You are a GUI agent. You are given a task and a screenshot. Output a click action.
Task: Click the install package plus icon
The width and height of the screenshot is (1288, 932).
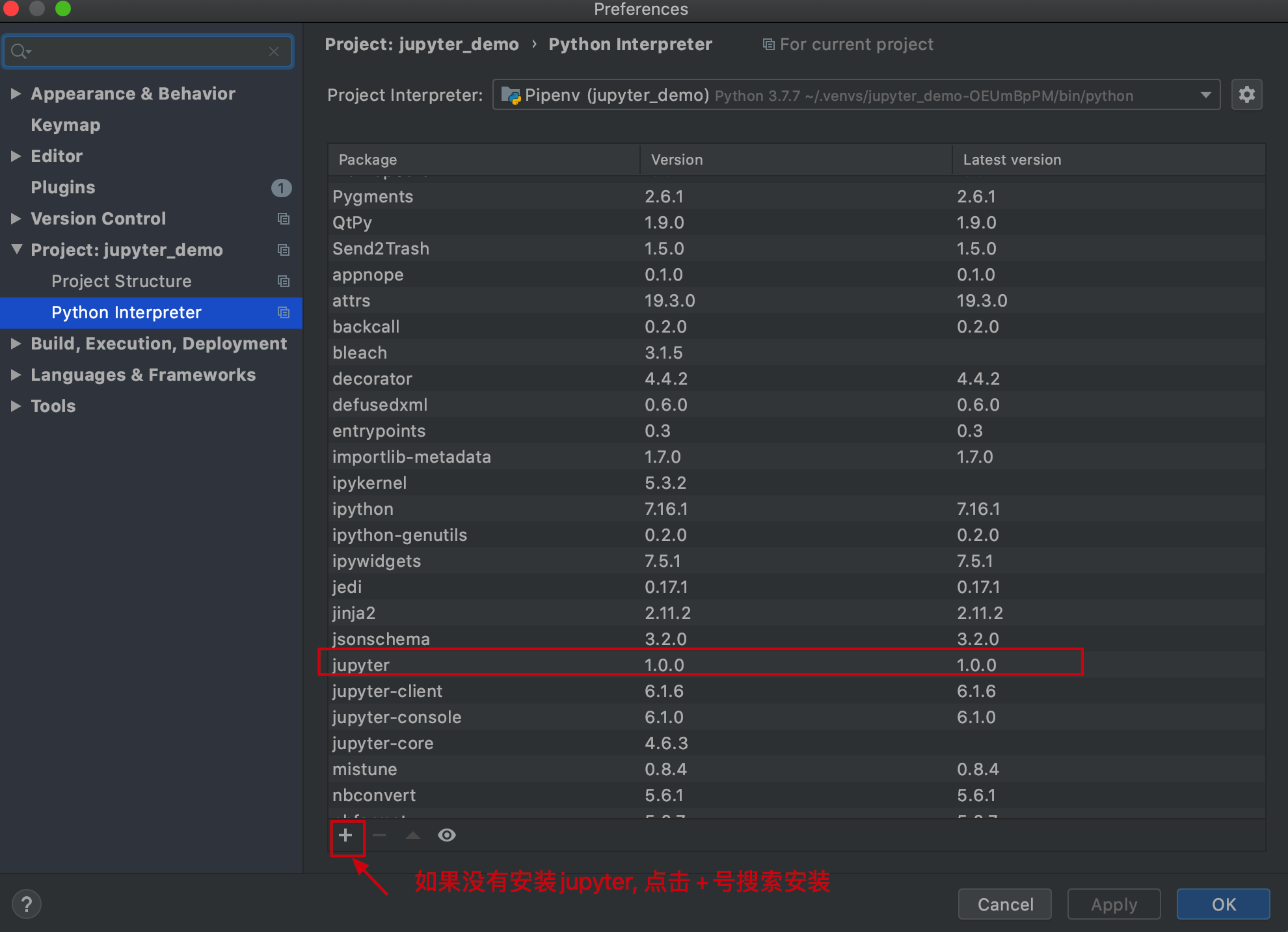345,835
